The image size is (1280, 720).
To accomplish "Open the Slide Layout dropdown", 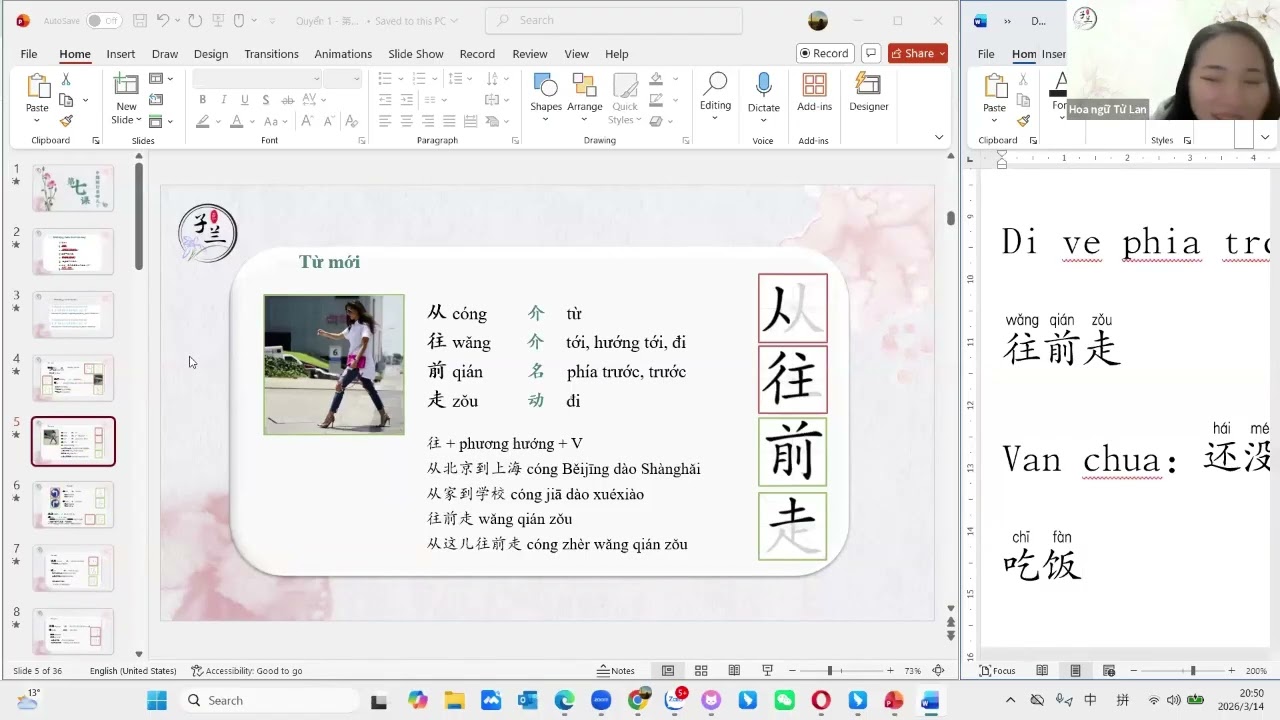I will 161,79.
